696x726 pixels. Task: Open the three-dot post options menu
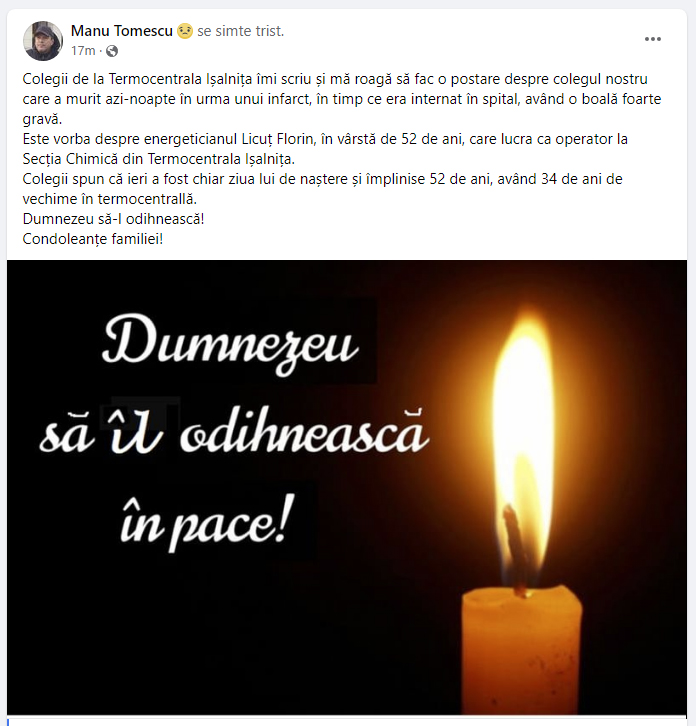pos(652,39)
